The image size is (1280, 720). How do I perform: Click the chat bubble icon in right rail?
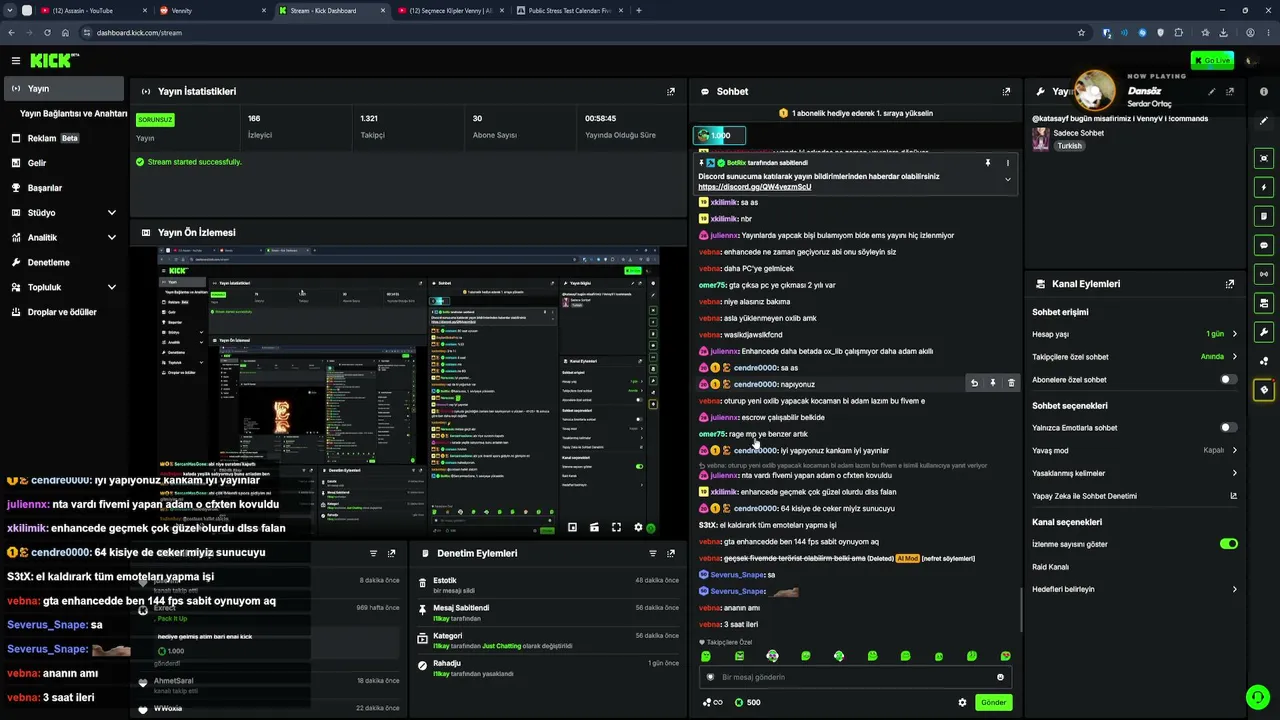click(1264, 245)
